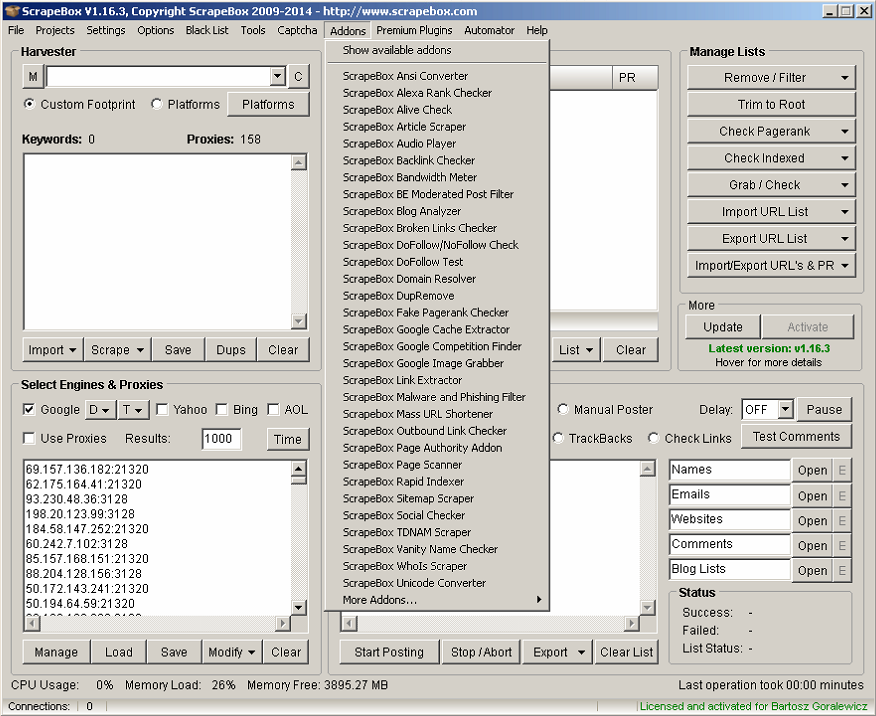
Task: Choose the Check Links radio option
Action: pos(654,438)
